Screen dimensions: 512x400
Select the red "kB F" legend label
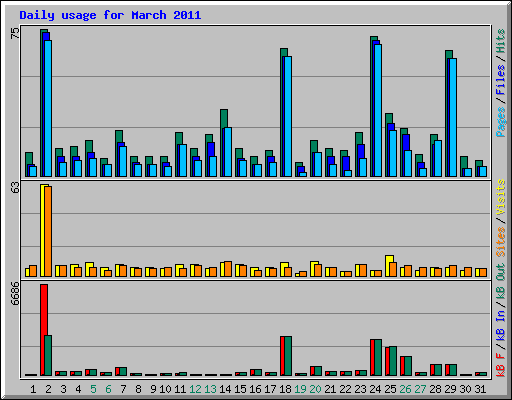point(501,365)
